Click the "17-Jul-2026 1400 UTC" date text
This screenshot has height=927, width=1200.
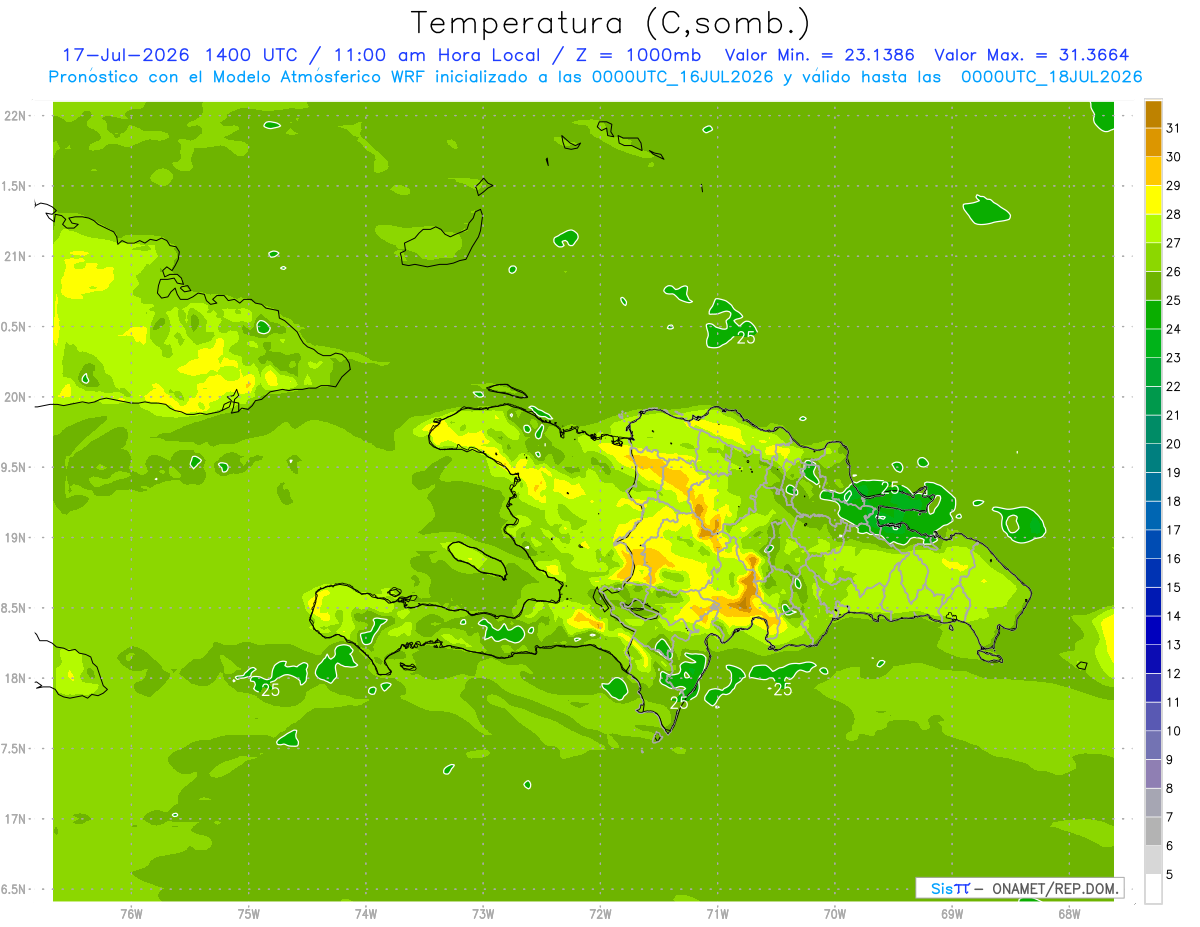point(180,55)
